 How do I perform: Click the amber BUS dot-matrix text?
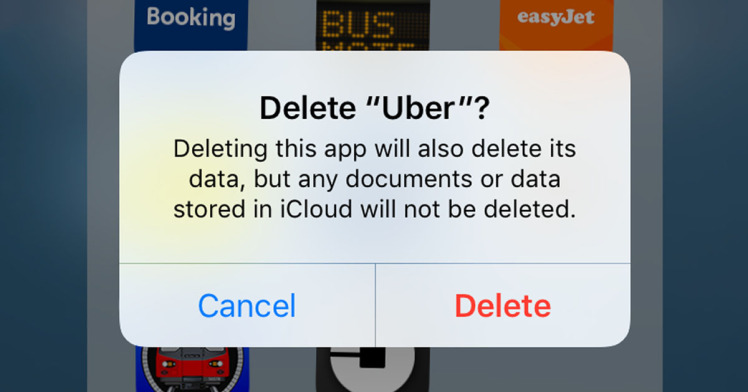click(x=358, y=24)
